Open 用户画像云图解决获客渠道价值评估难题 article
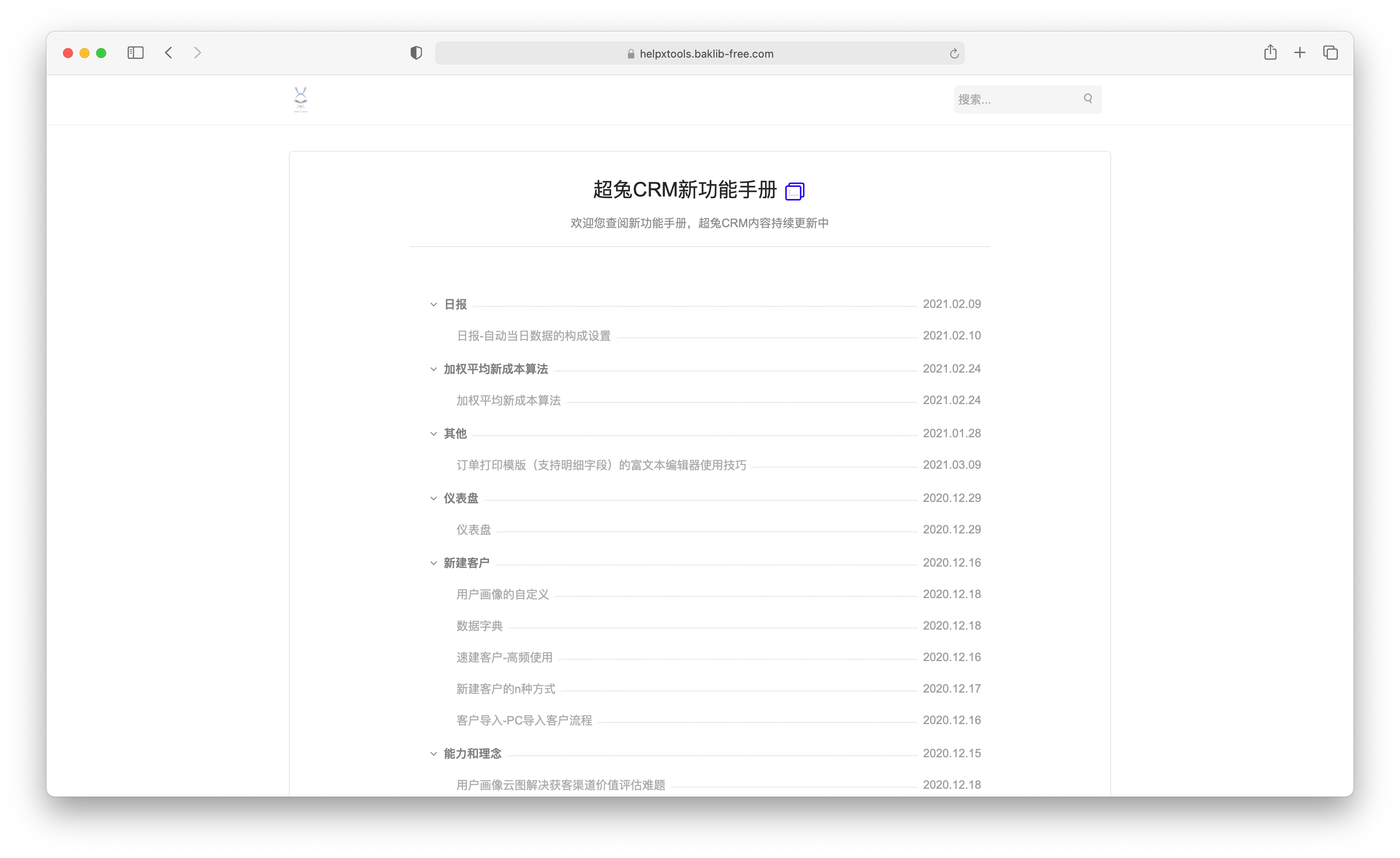The height and width of the screenshot is (858, 1400). click(x=560, y=785)
